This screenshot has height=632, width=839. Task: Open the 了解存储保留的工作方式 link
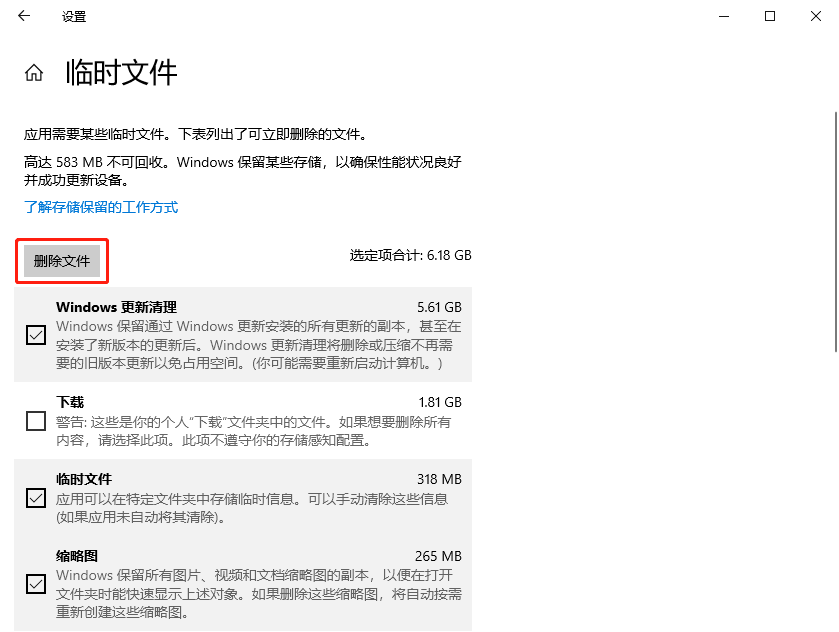100,207
